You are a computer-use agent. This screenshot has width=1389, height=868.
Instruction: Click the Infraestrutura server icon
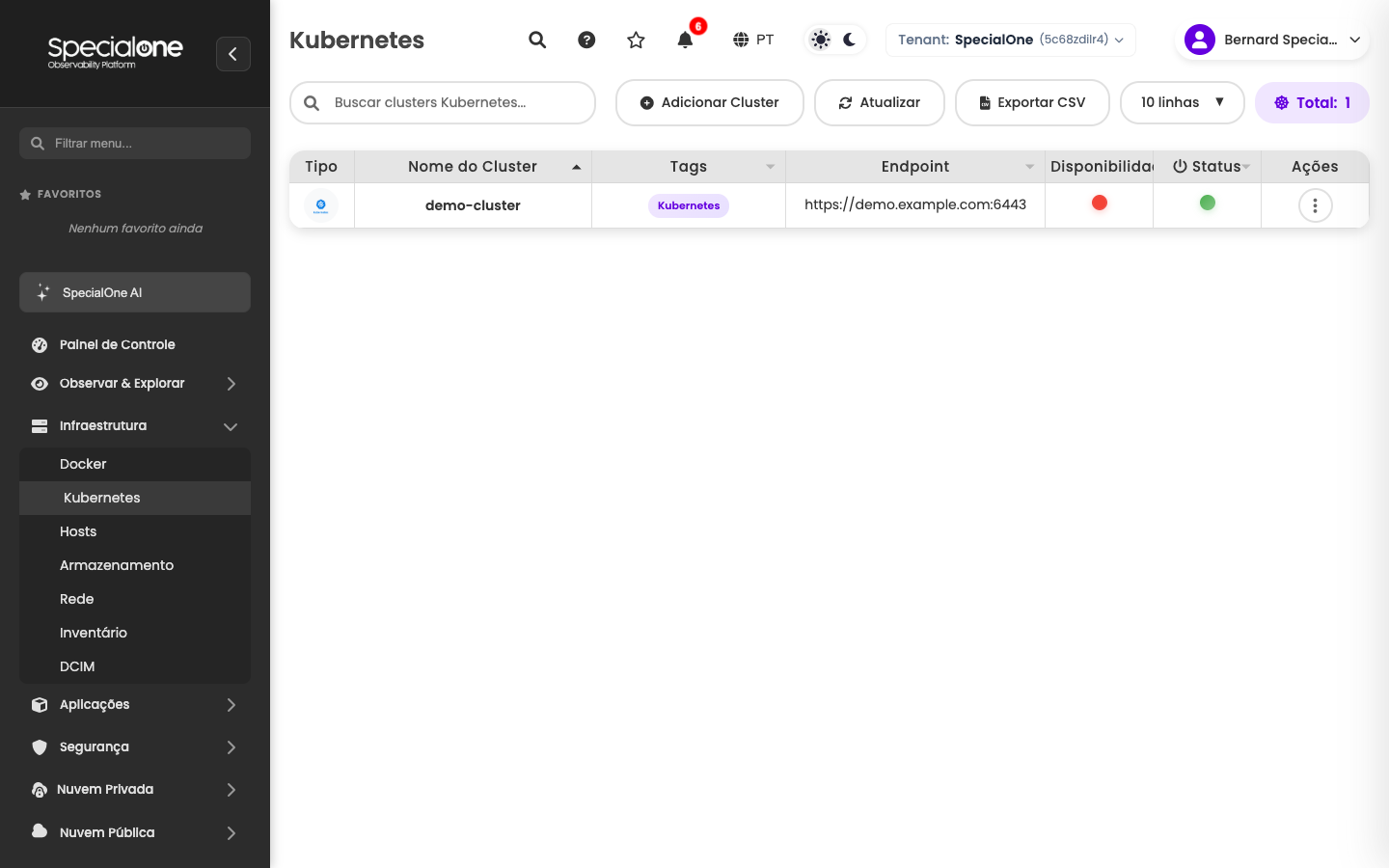click(40, 426)
